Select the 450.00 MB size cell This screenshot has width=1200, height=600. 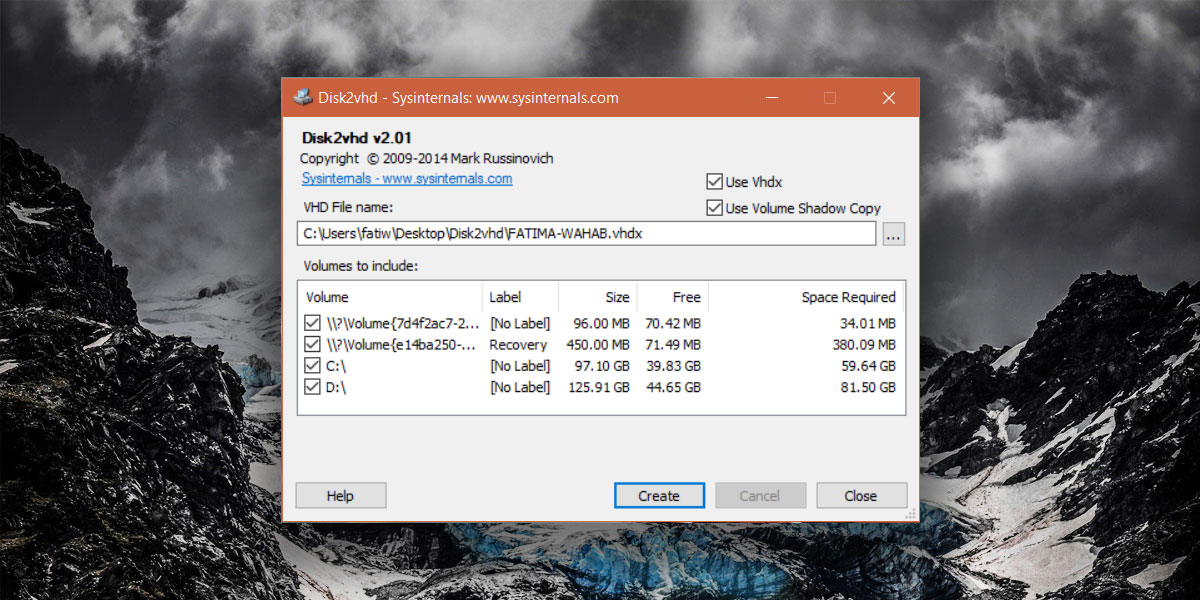597,345
